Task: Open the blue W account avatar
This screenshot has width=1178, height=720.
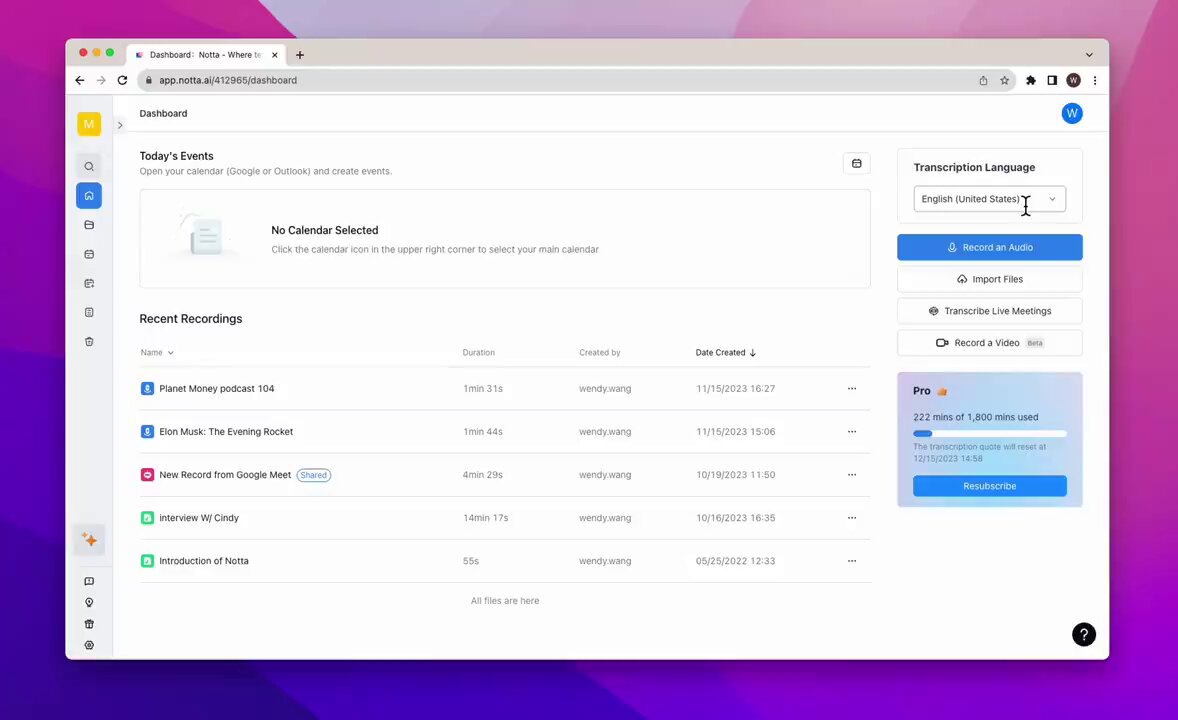Action: [1071, 113]
